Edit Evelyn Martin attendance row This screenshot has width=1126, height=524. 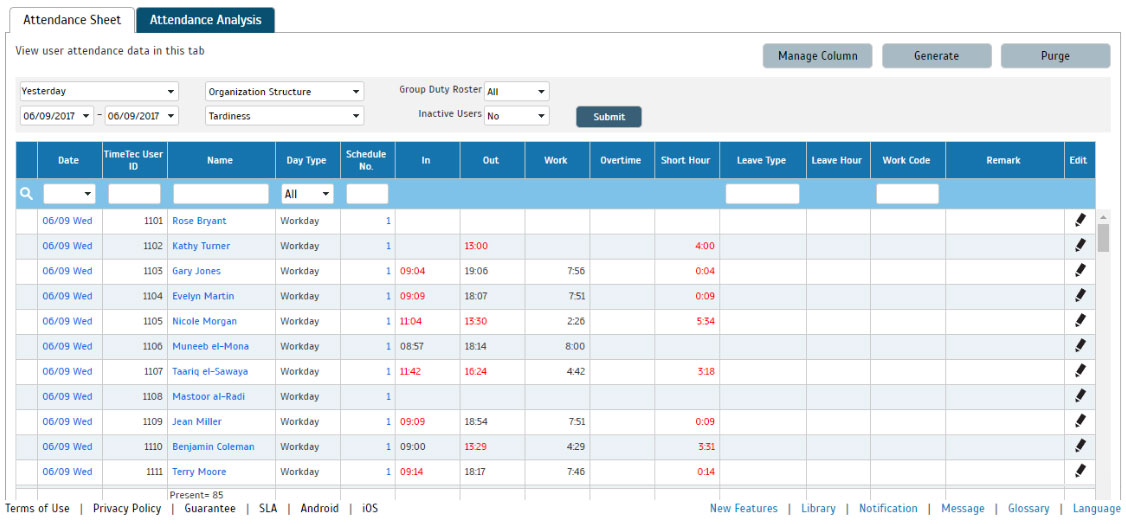(x=1080, y=296)
